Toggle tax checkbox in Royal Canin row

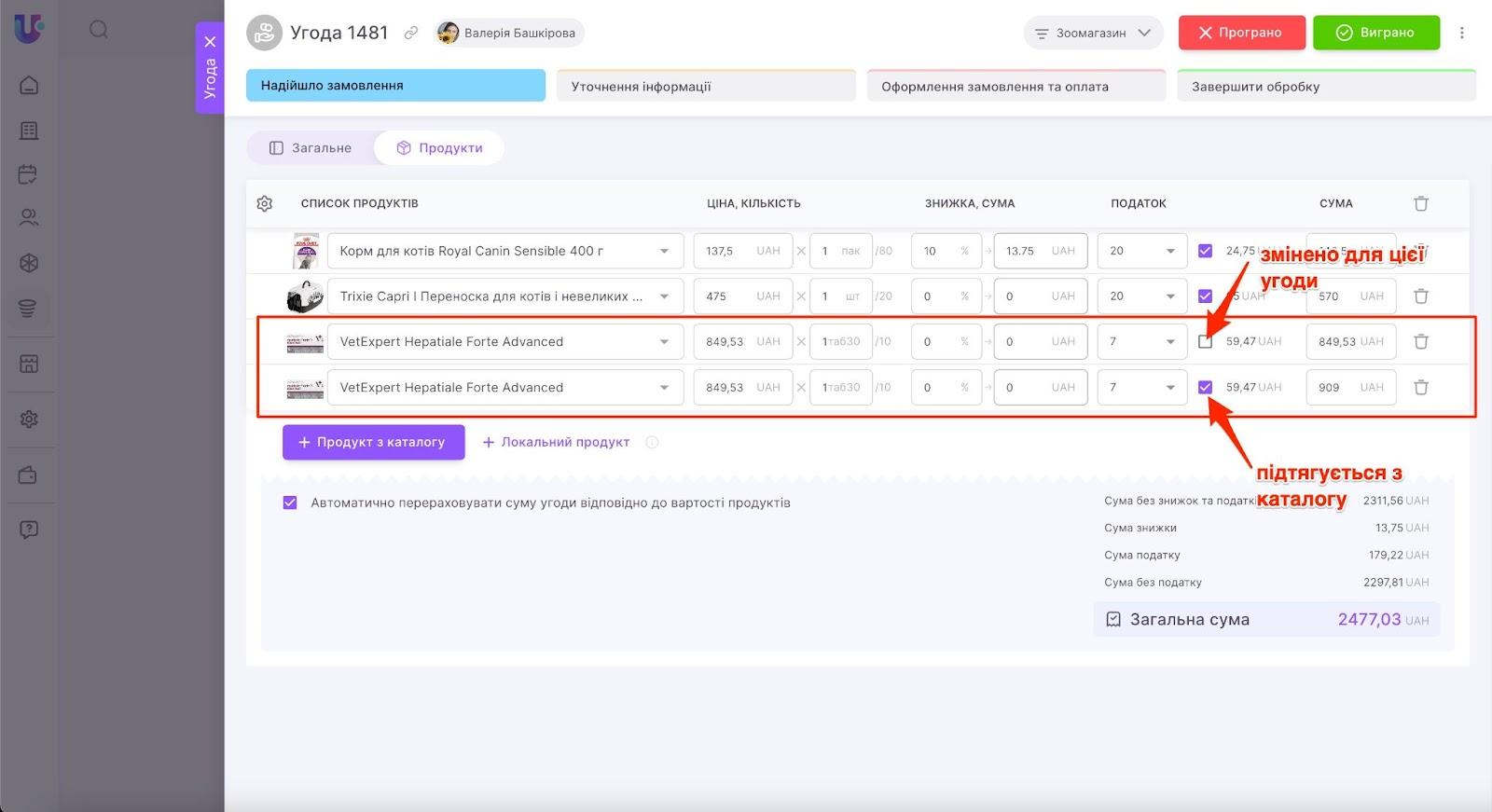coord(1205,251)
